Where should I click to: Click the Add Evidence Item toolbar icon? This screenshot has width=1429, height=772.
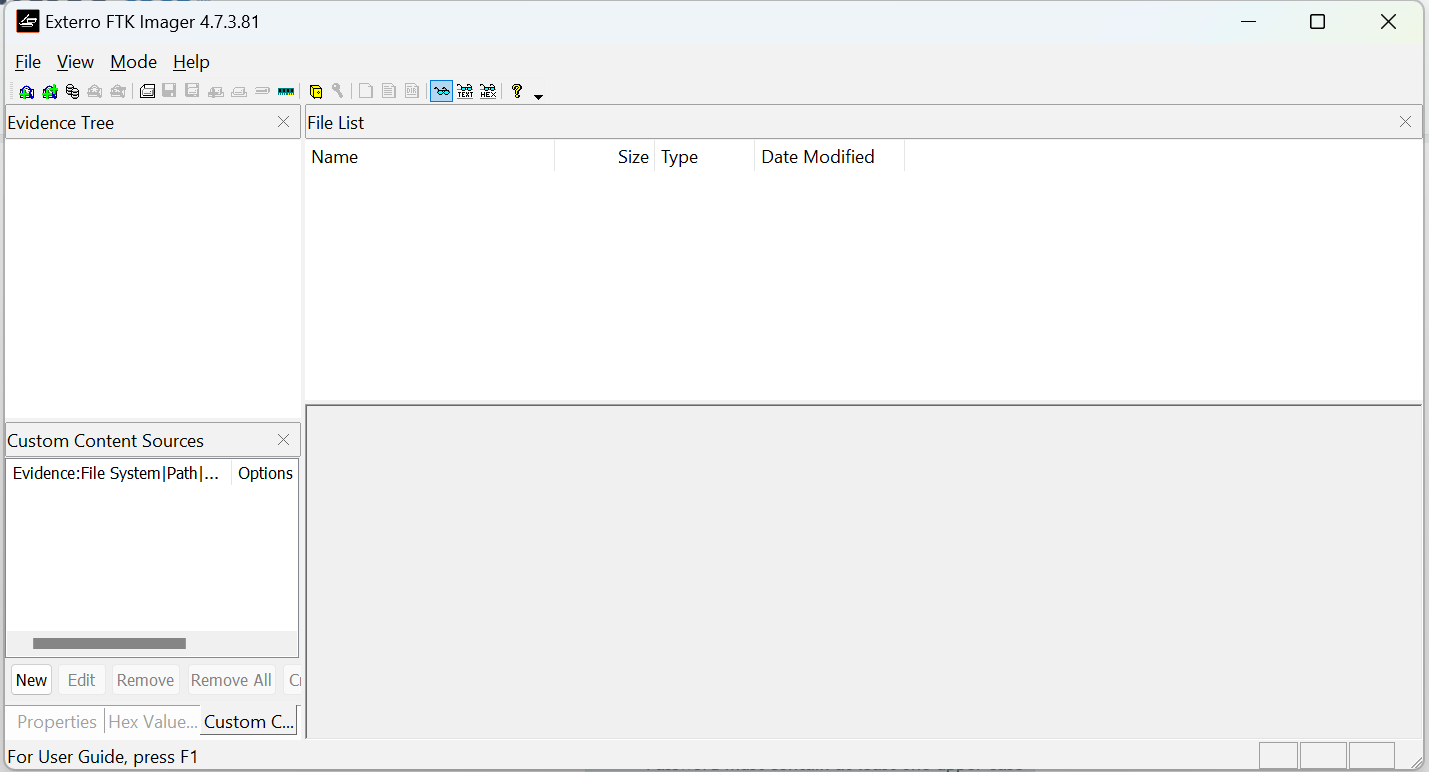(x=27, y=92)
